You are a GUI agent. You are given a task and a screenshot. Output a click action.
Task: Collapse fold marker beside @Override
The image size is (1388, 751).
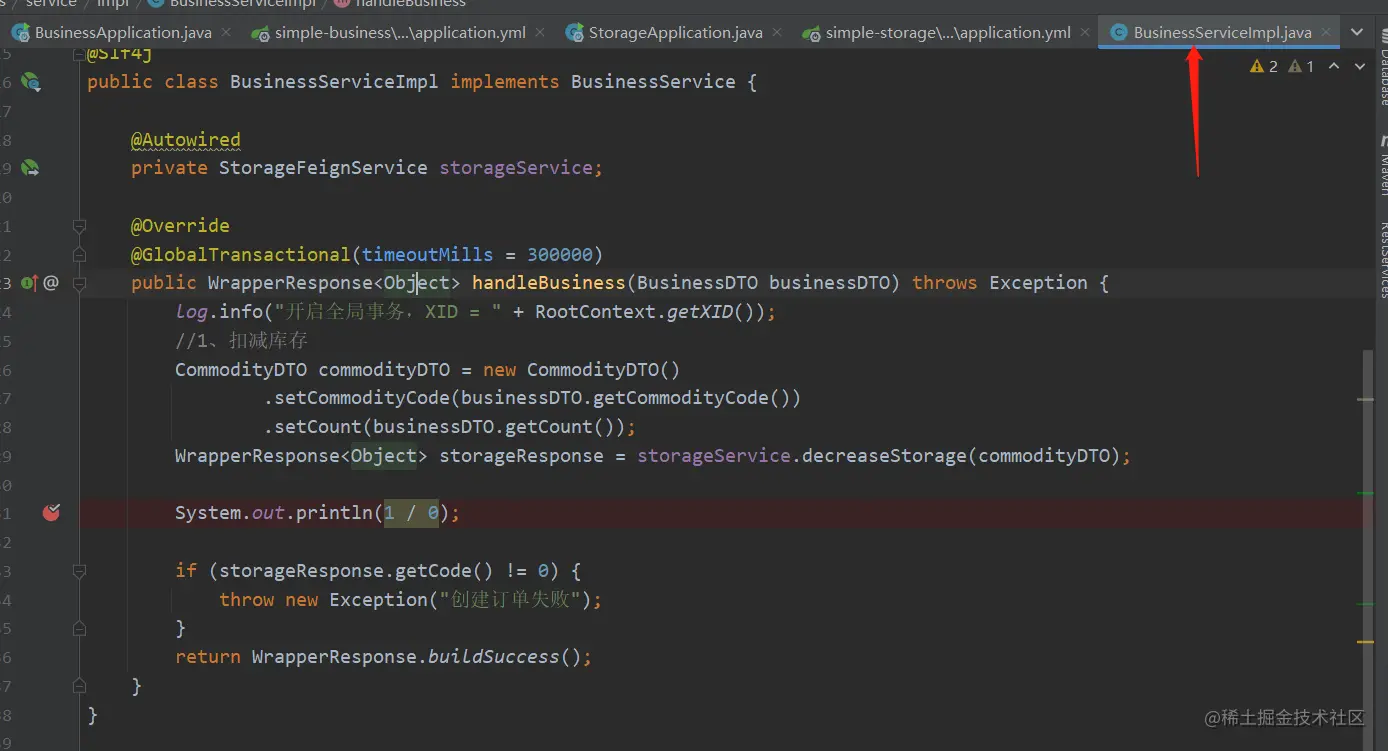[79, 226]
